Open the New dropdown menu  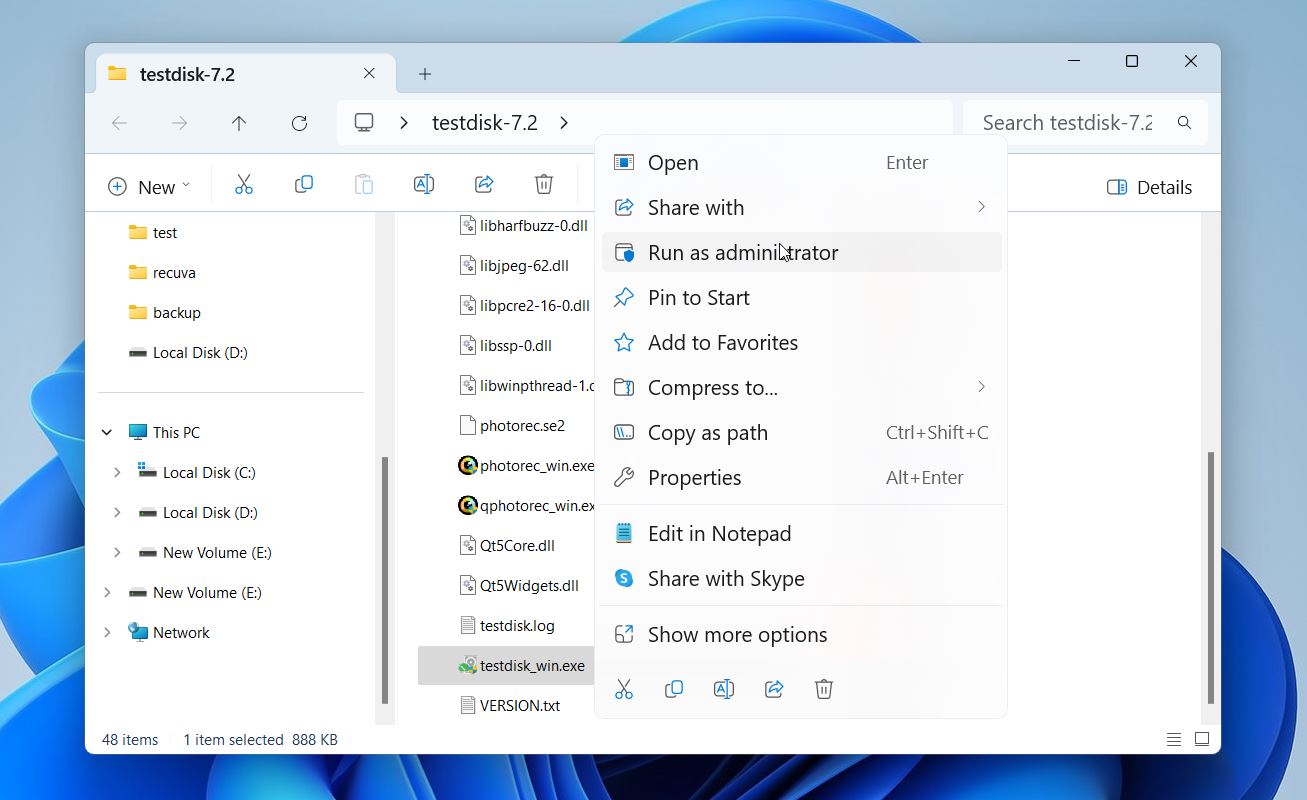pyautogui.click(x=148, y=187)
